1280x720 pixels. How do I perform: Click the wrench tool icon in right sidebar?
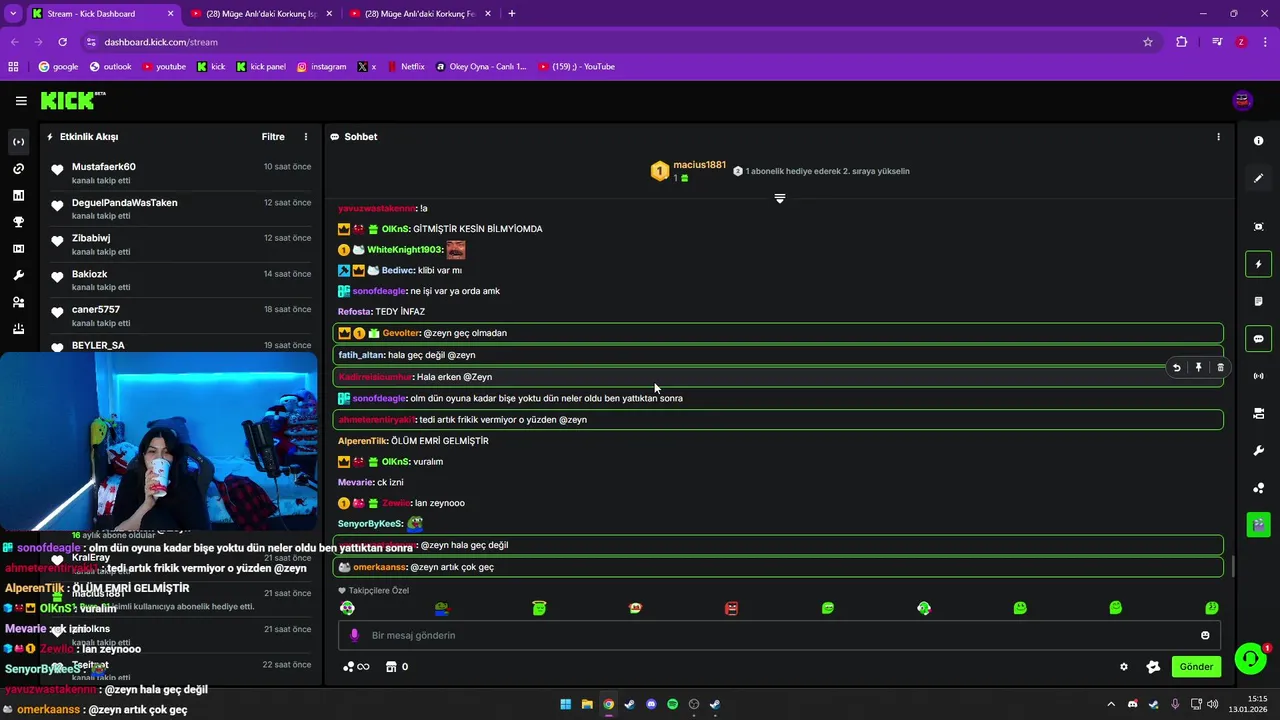[x=1259, y=451]
